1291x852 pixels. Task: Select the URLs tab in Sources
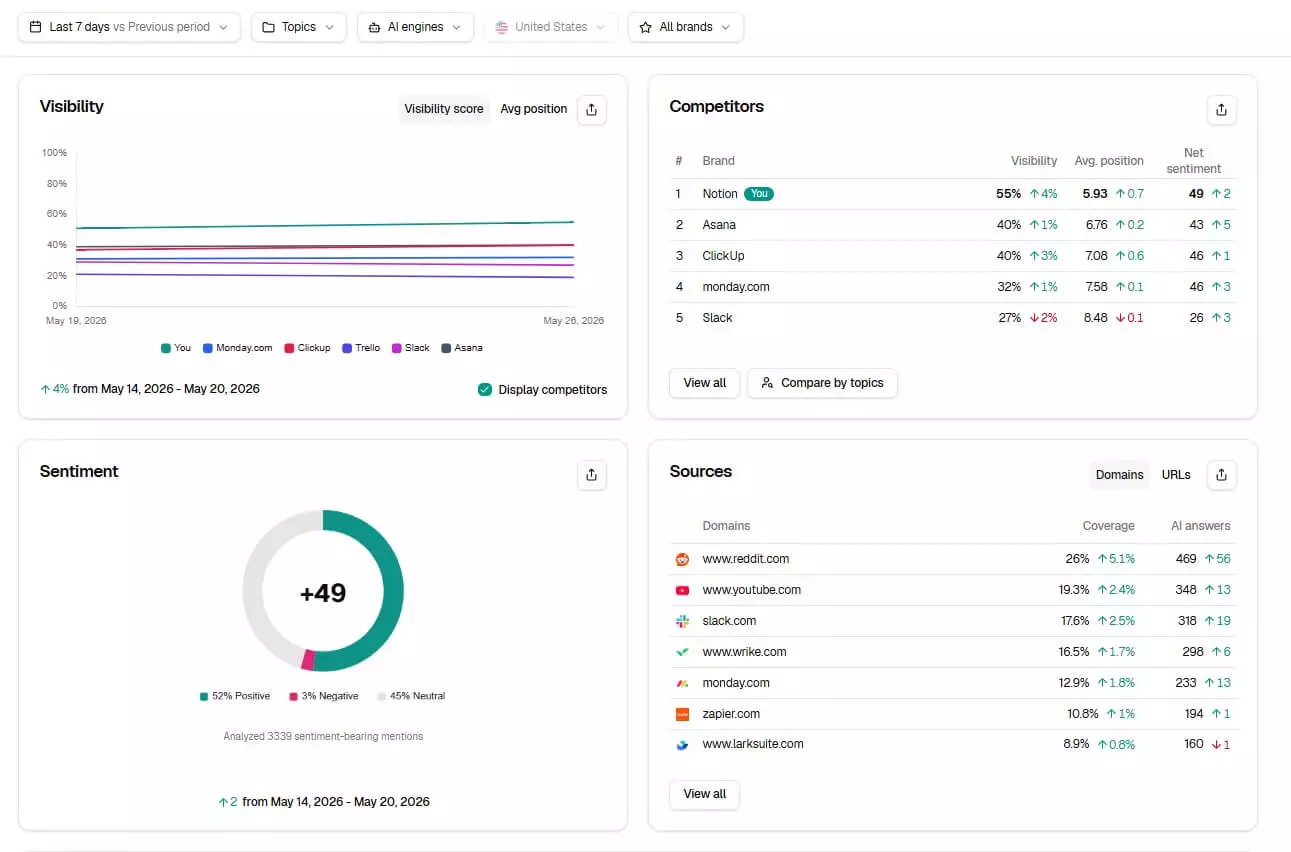pos(1176,475)
